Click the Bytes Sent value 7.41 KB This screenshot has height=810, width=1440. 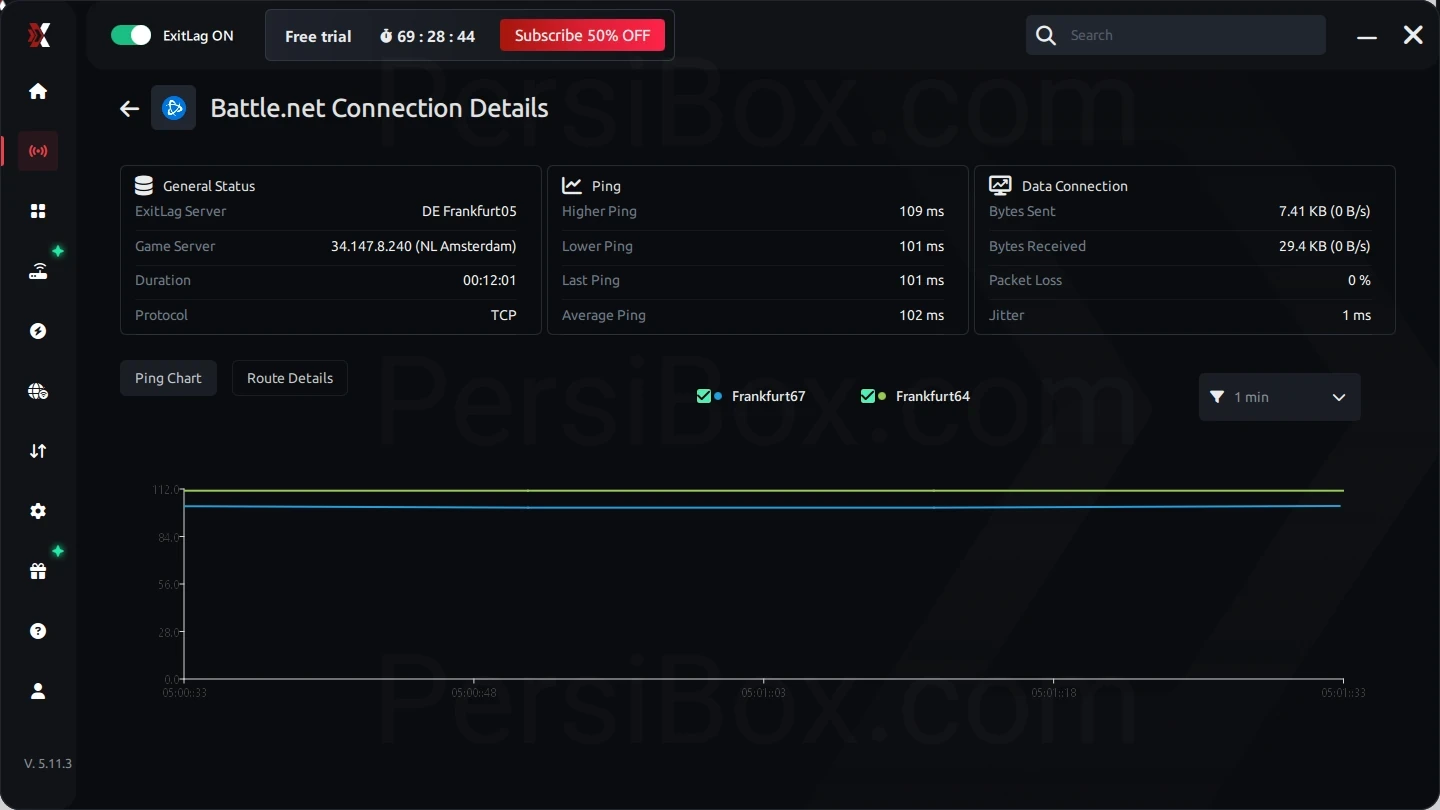1302,211
